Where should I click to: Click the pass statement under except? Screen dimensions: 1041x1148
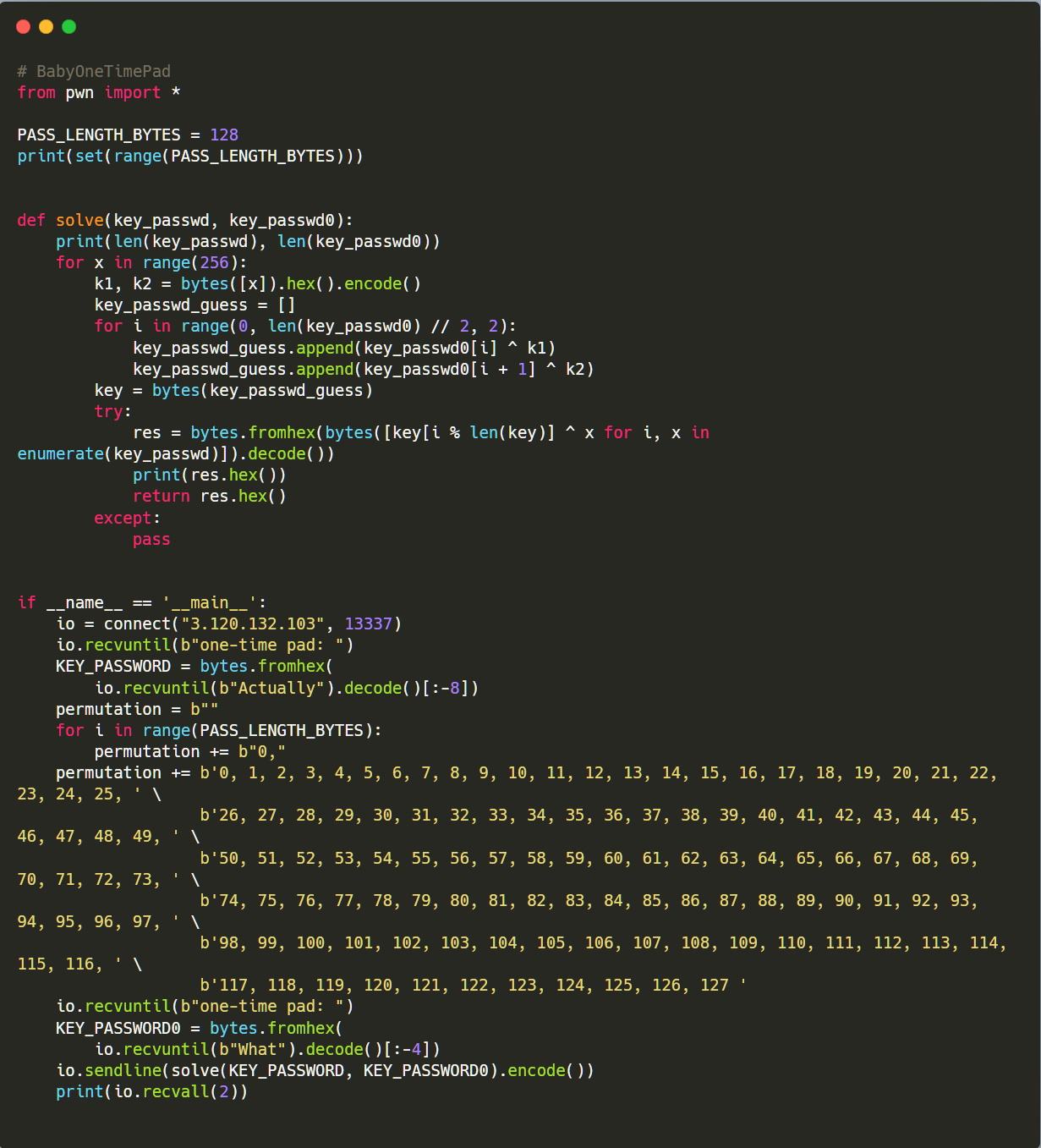[151, 539]
